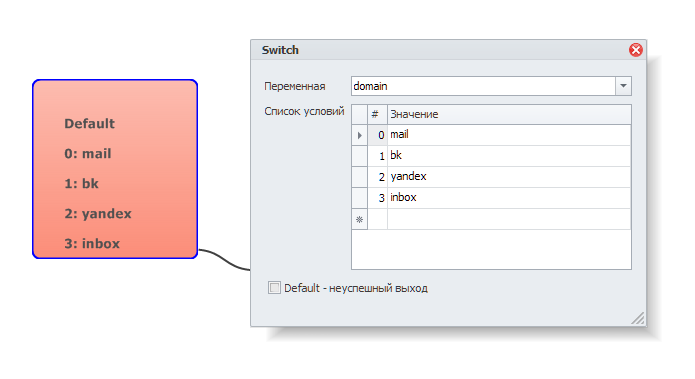Click the dialog resize grip corner
Image resolution: width=695 pixels, height=379 pixels.
point(638,318)
